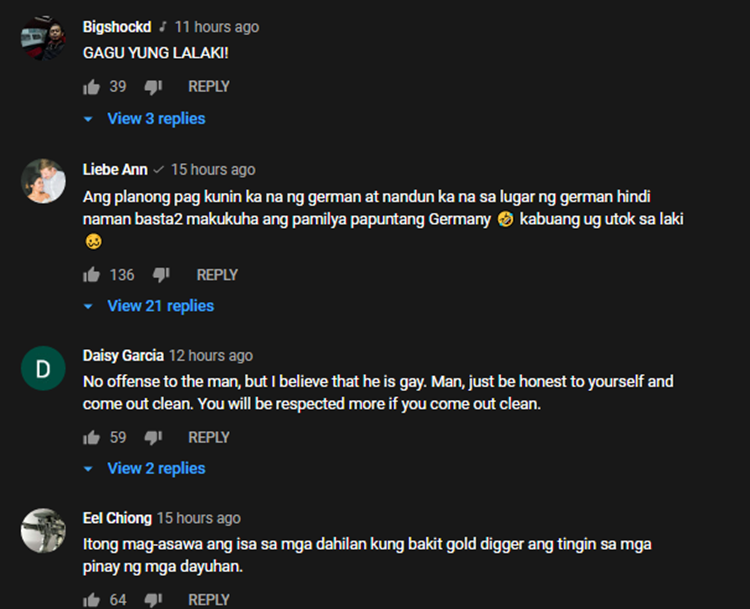
Task: Expand View 3 replies under Bigshockd
Action: (x=144, y=119)
